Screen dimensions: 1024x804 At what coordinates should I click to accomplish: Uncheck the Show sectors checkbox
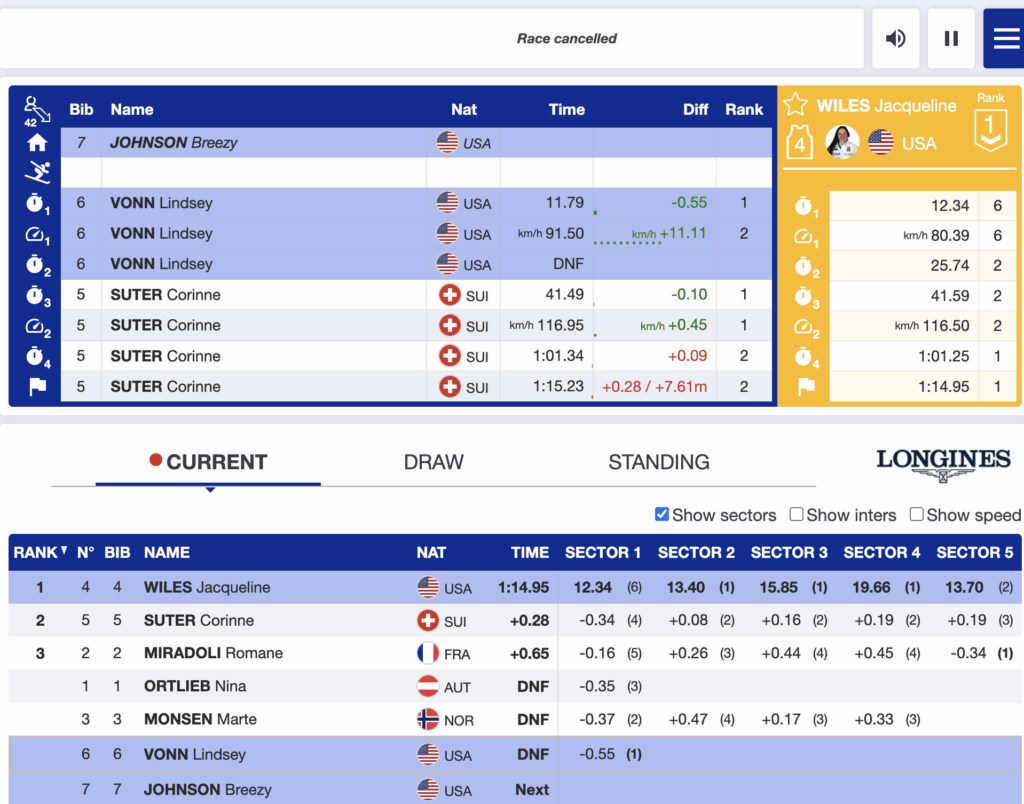[661, 514]
